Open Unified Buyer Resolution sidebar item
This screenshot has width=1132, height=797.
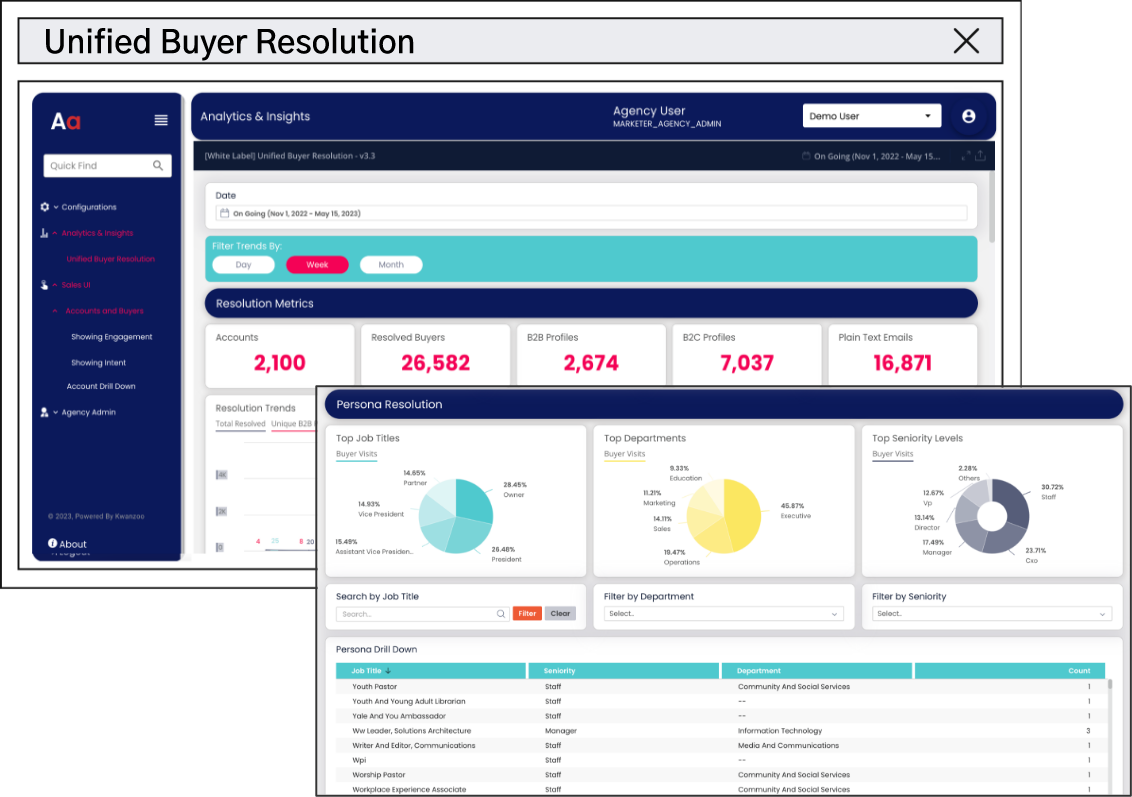pyautogui.click(x=110, y=258)
